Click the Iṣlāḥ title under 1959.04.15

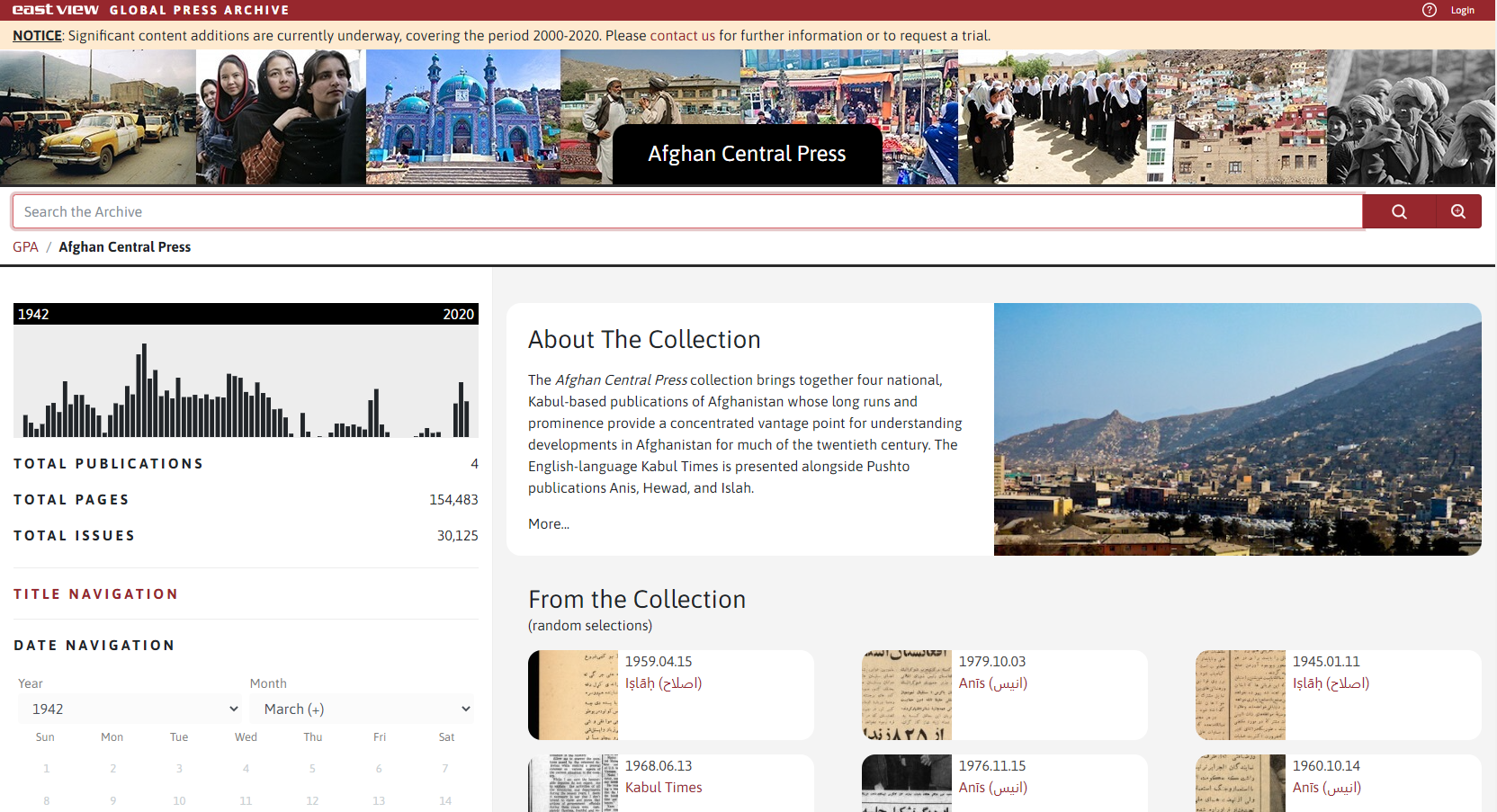click(x=664, y=683)
